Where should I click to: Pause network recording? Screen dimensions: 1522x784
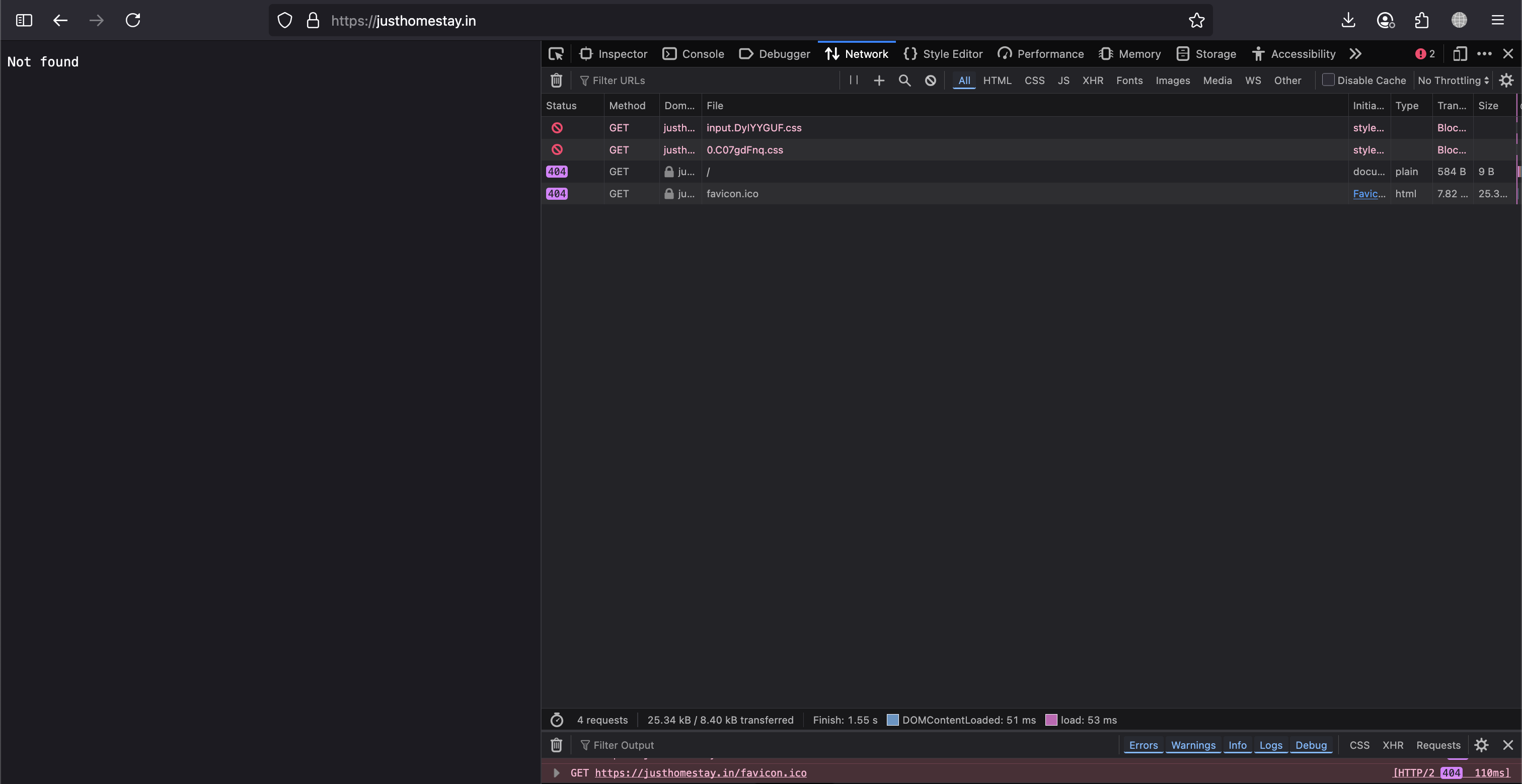point(853,81)
